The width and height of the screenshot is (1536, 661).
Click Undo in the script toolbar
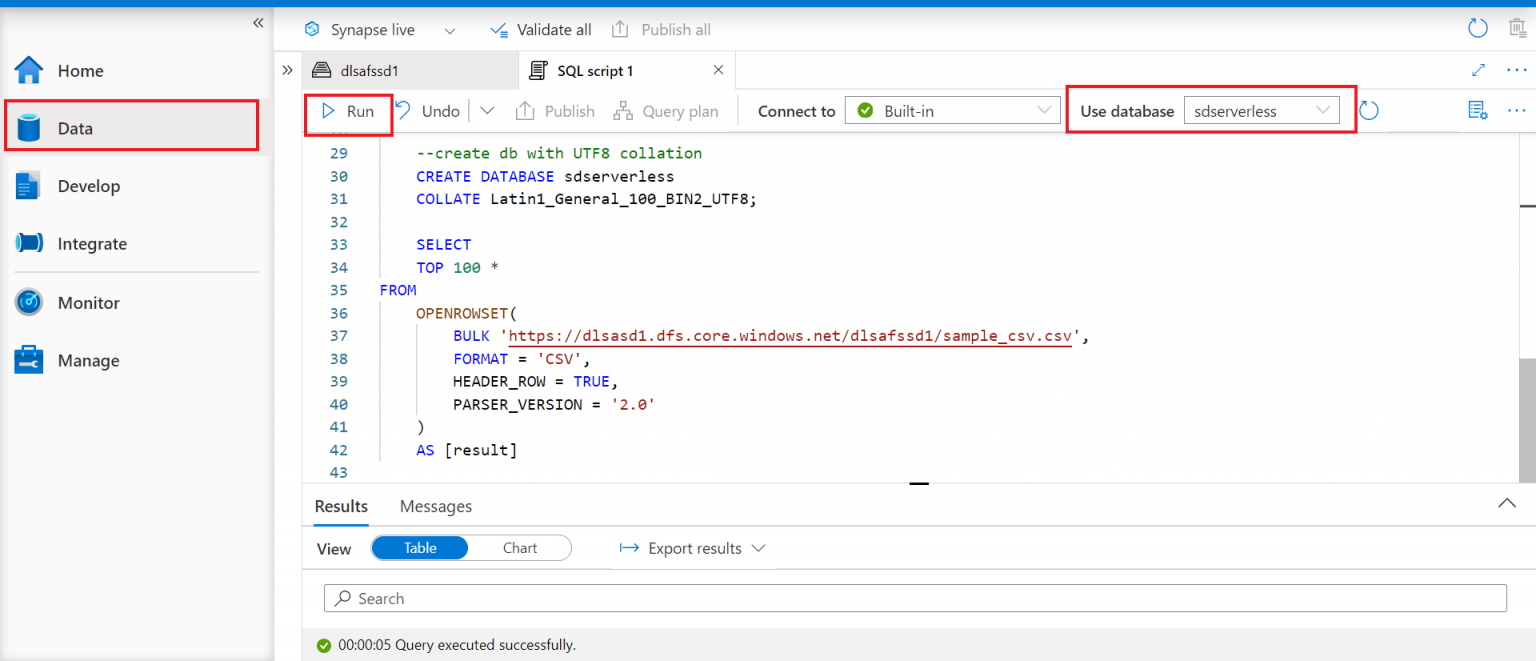(x=428, y=111)
